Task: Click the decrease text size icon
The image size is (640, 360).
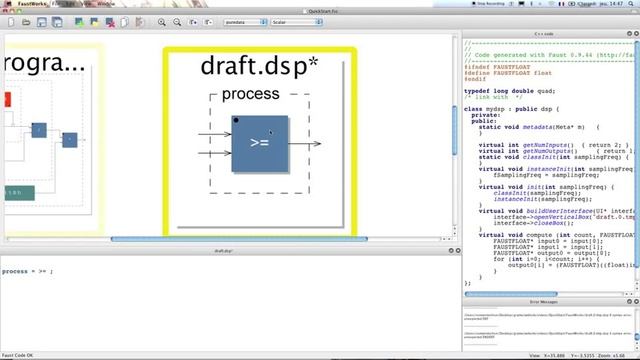Action: point(208,22)
